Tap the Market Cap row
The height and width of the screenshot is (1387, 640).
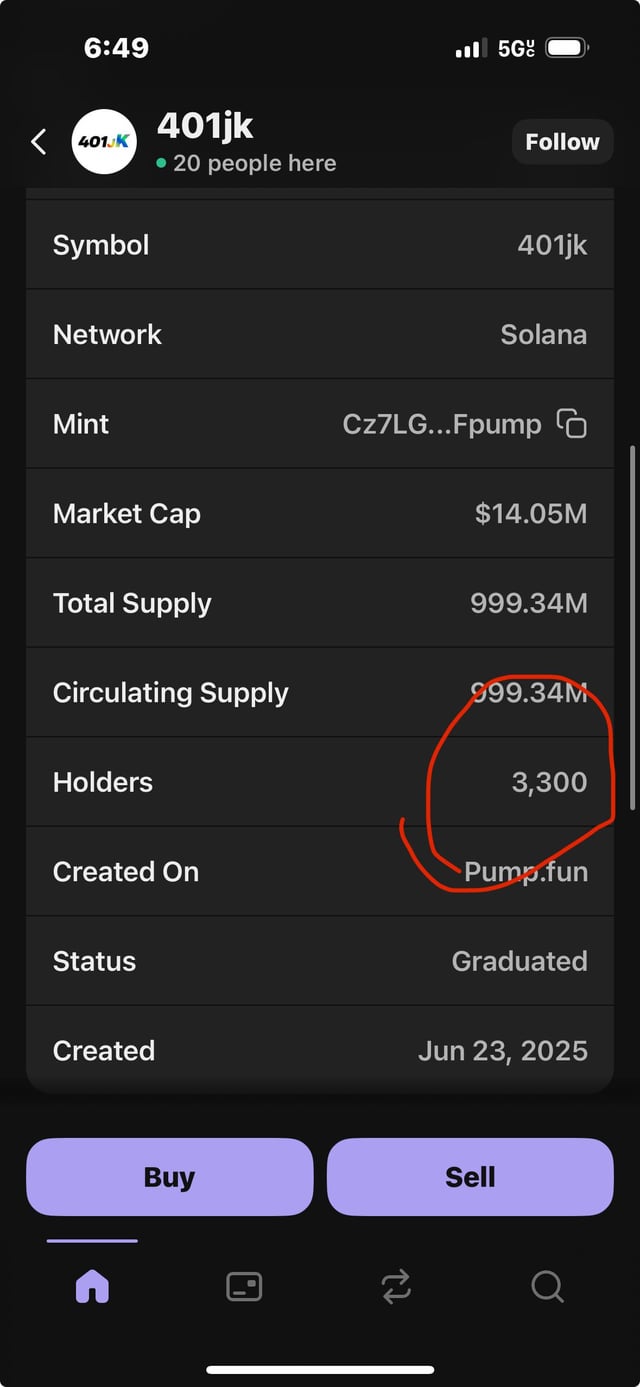click(320, 514)
